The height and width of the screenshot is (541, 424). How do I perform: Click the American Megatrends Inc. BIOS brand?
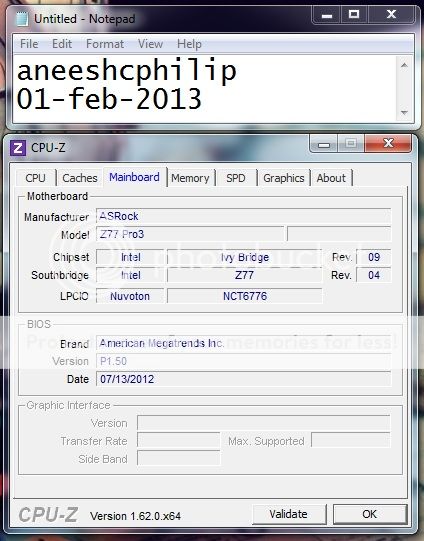point(243,343)
